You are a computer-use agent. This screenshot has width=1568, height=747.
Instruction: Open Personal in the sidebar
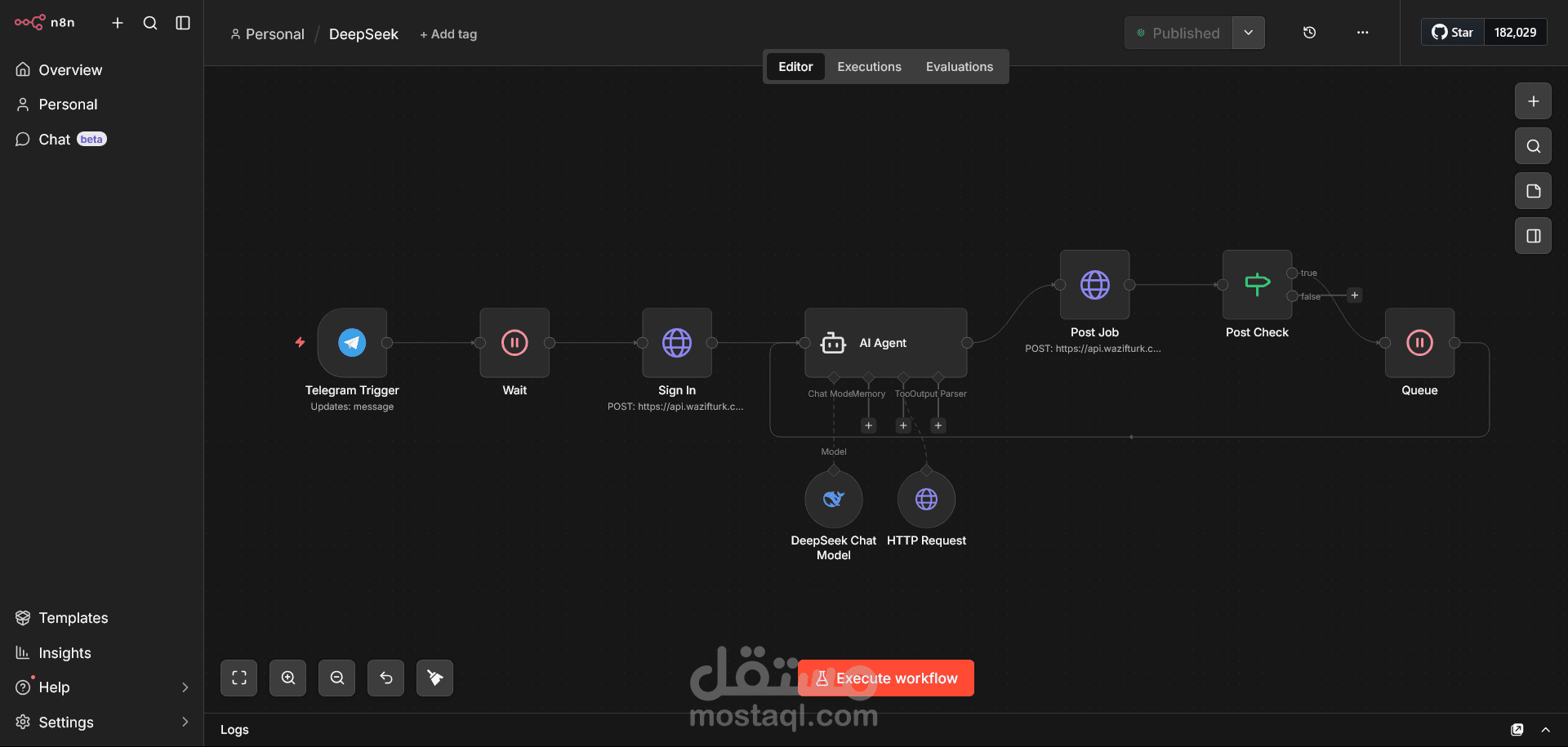click(x=101, y=104)
